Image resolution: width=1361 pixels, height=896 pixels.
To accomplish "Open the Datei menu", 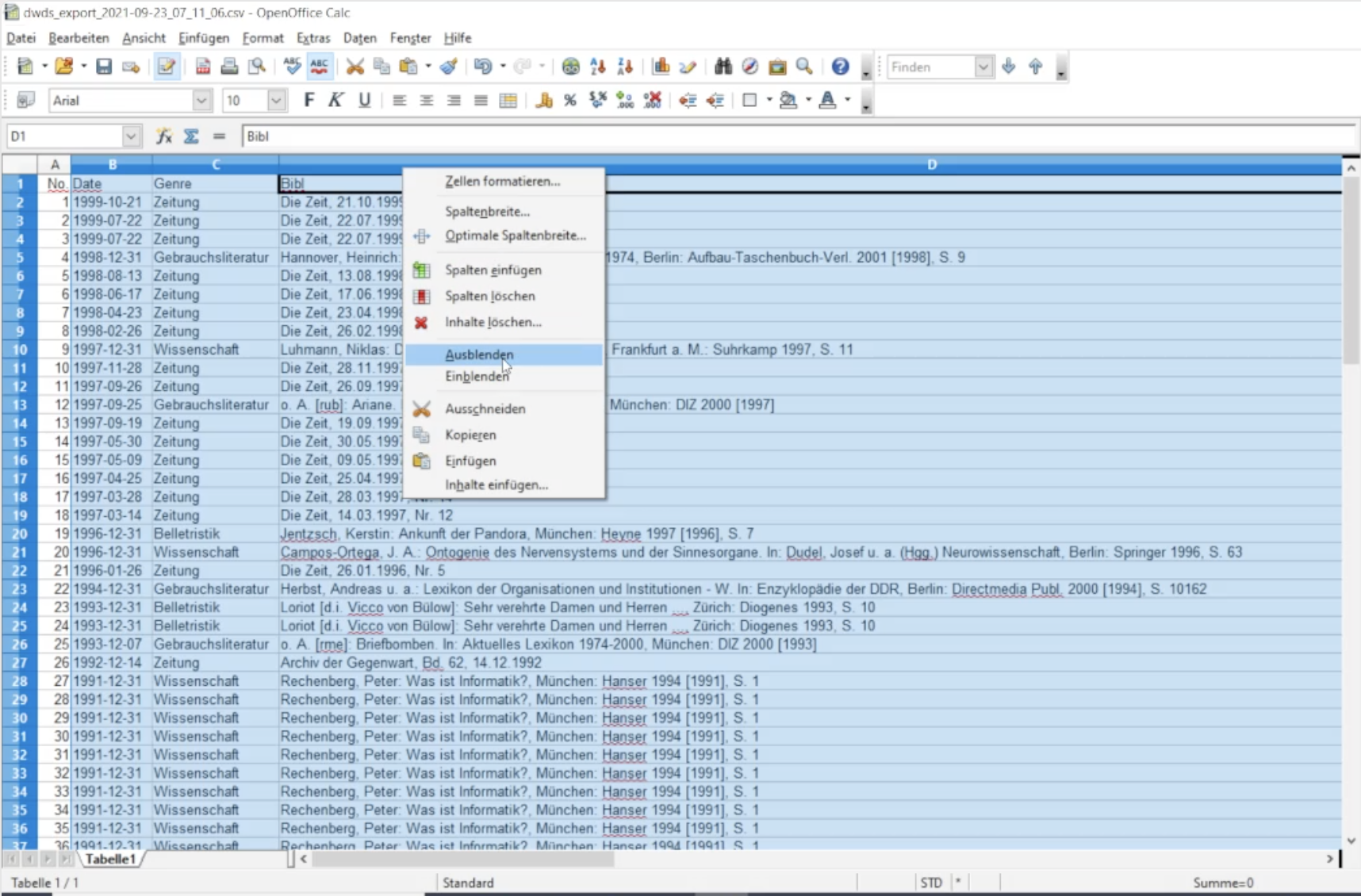I will click(x=21, y=38).
